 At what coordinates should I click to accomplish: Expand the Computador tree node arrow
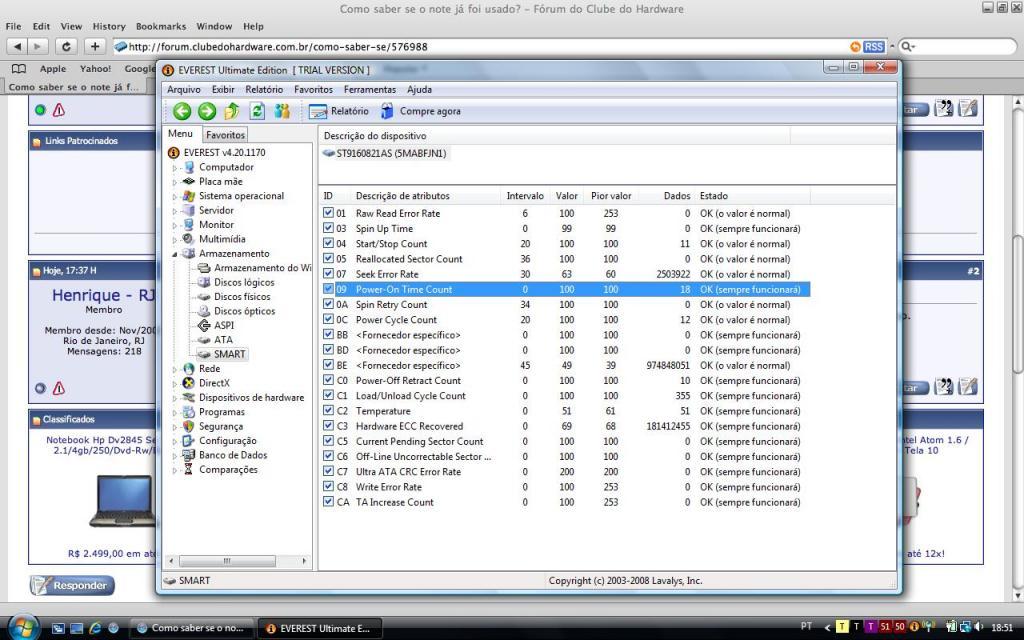click(174, 168)
